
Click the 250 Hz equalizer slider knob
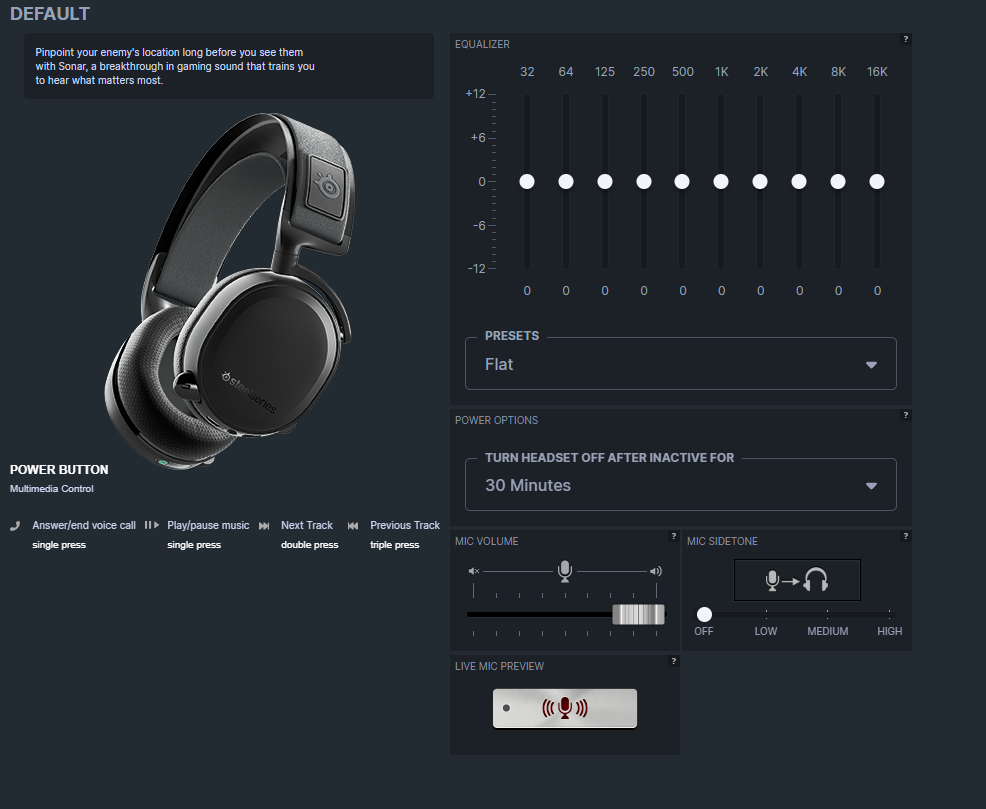coord(644,182)
